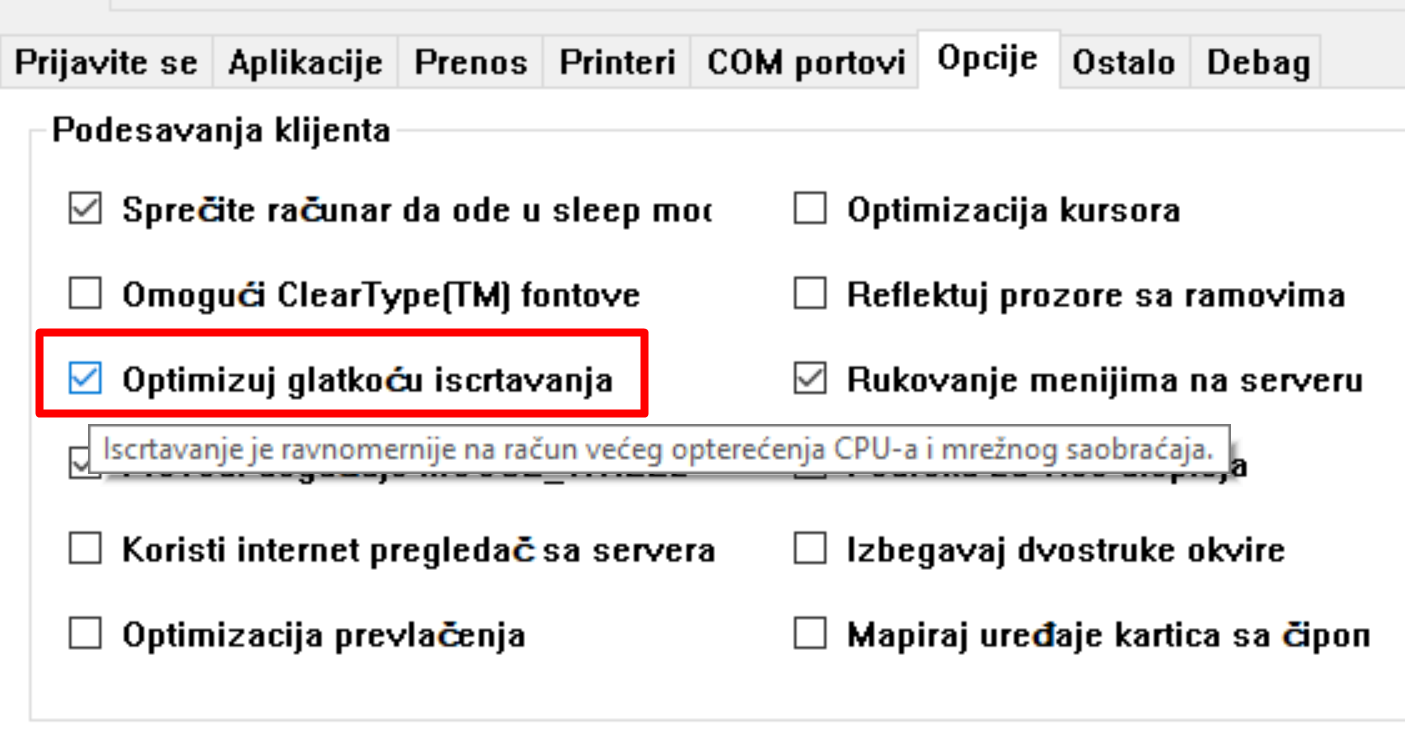Tick the Optimizacija prevlačenja checkbox
The width and height of the screenshot is (1405, 746).
click(85, 634)
